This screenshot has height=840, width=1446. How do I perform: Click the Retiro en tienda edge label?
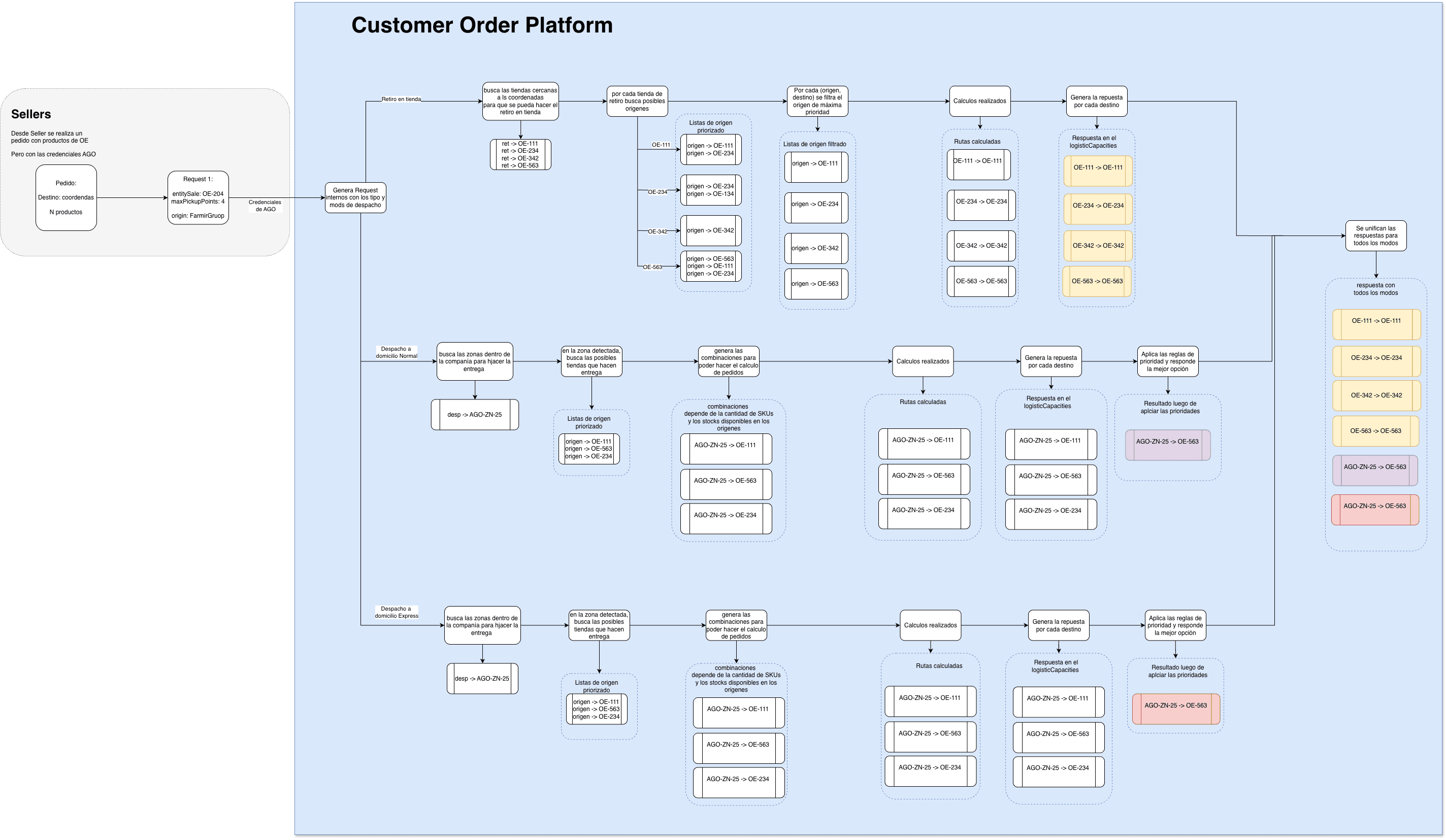pyautogui.click(x=401, y=99)
